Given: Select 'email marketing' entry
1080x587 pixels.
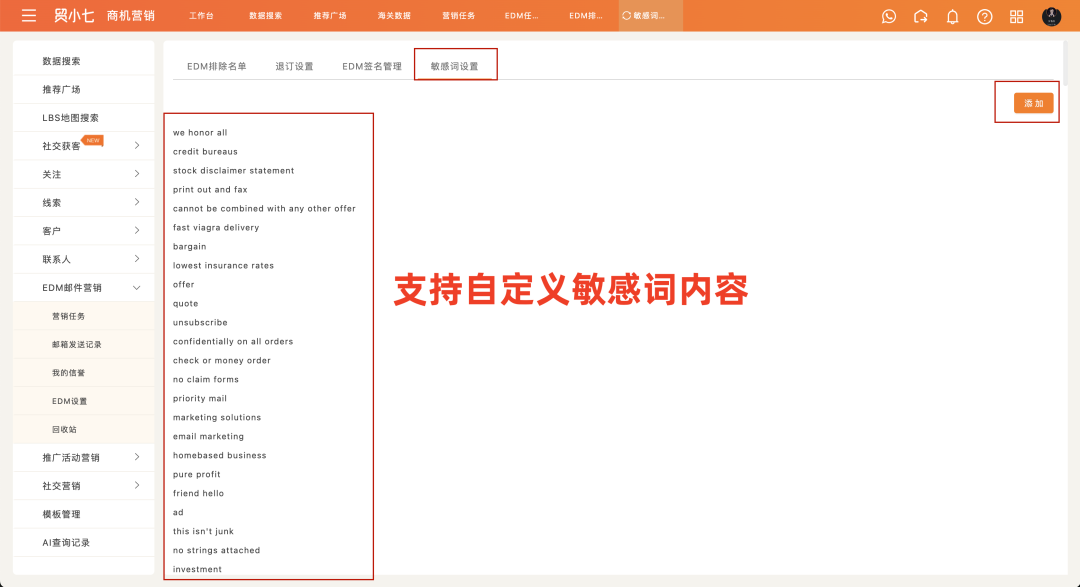Looking at the screenshot, I should 208,436.
